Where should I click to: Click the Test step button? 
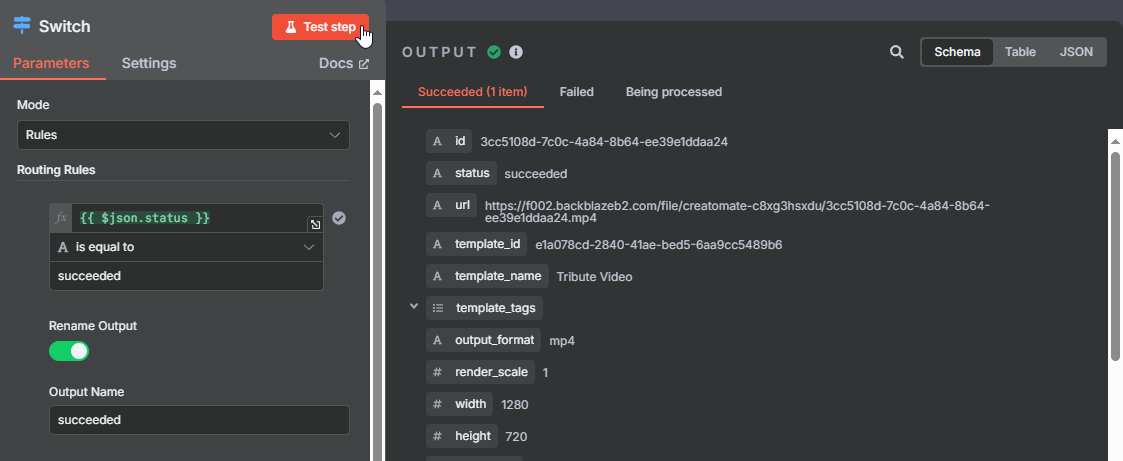pyautogui.click(x=320, y=27)
